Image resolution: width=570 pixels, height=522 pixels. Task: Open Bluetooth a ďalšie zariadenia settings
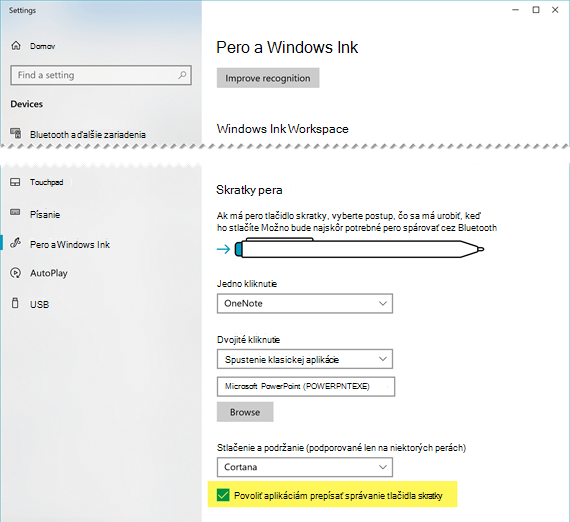pos(88,134)
